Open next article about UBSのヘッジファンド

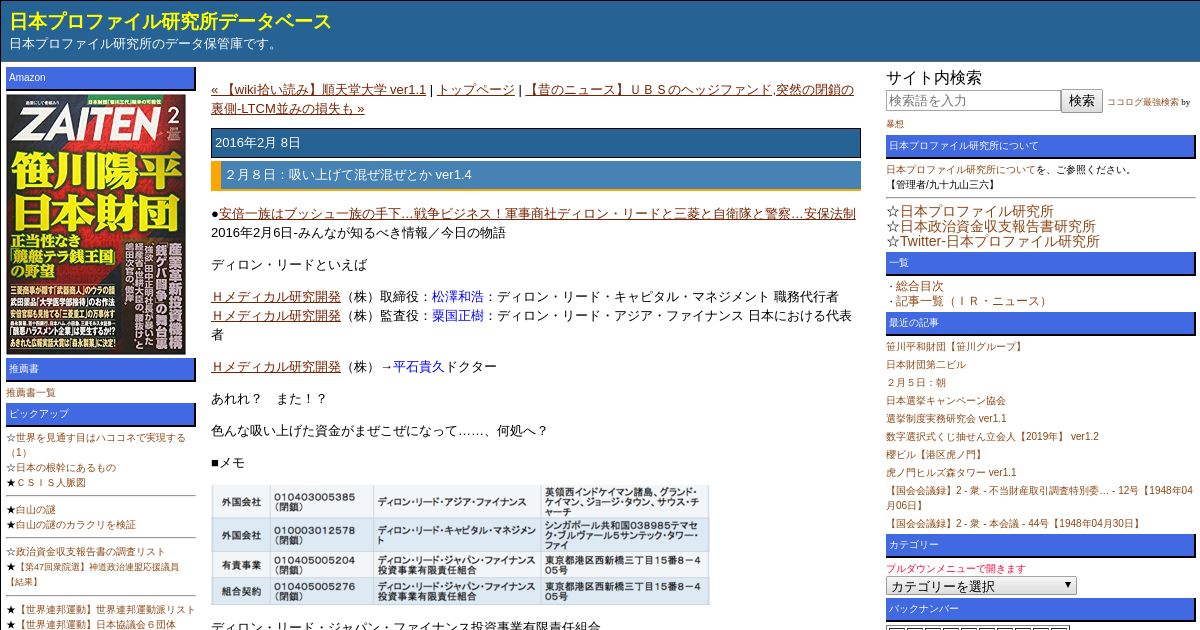[532, 98]
